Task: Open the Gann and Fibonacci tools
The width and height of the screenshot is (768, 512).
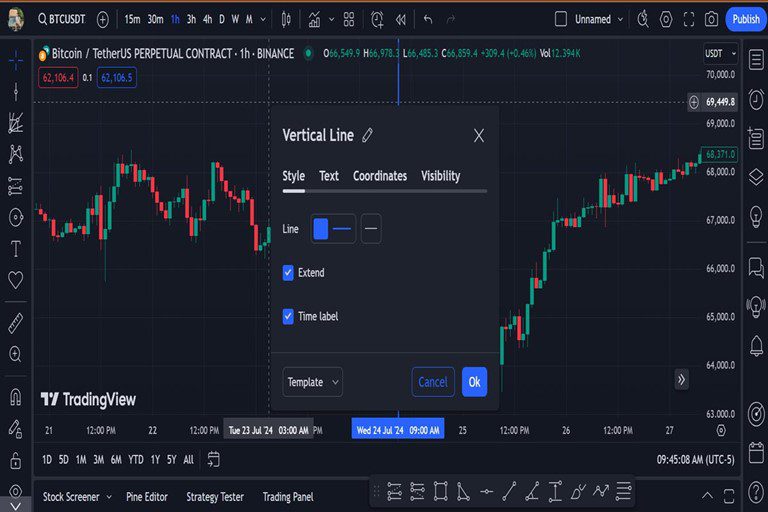Action: click(x=16, y=123)
